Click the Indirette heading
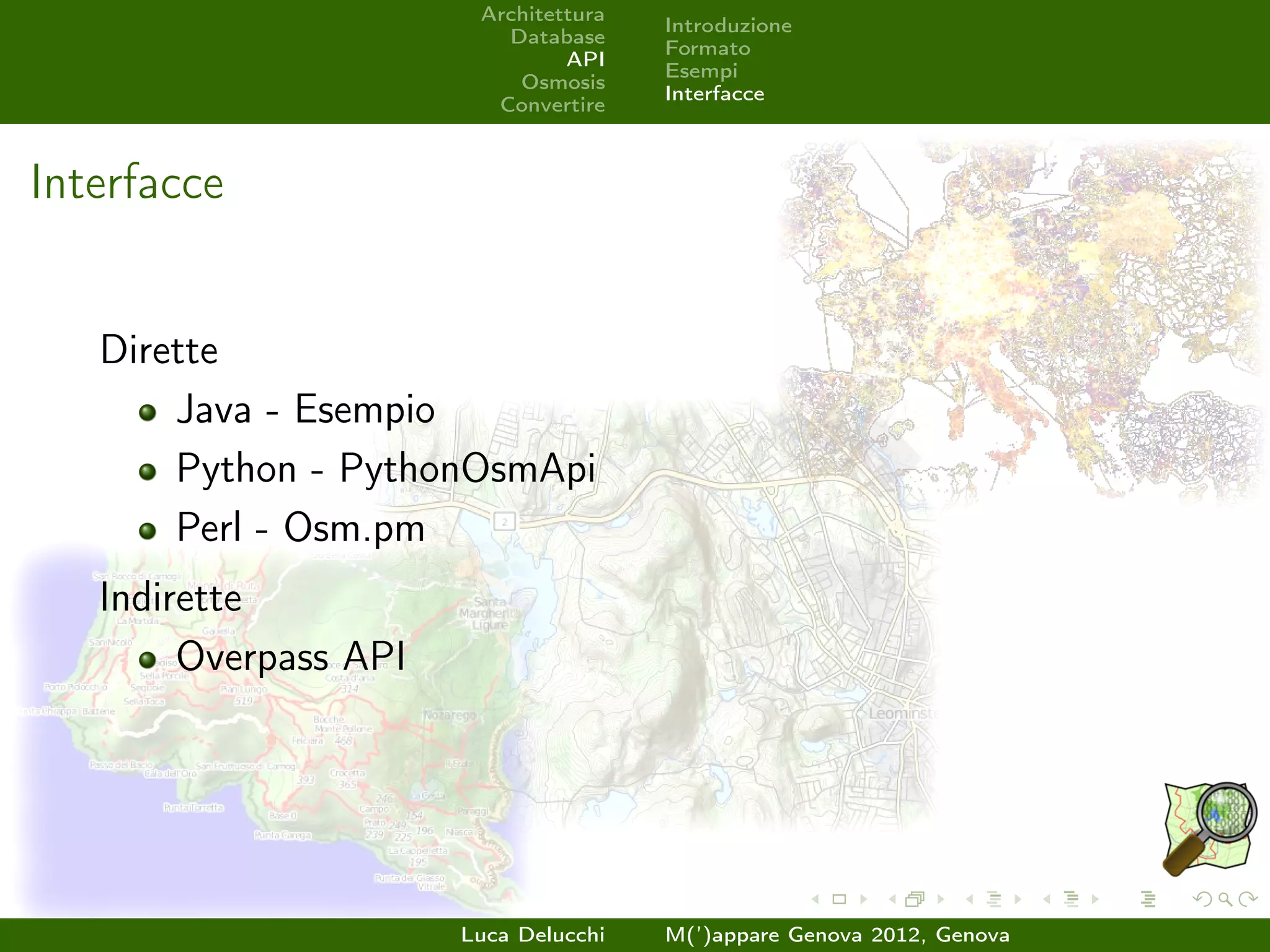1270x952 pixels. (171, 597)
